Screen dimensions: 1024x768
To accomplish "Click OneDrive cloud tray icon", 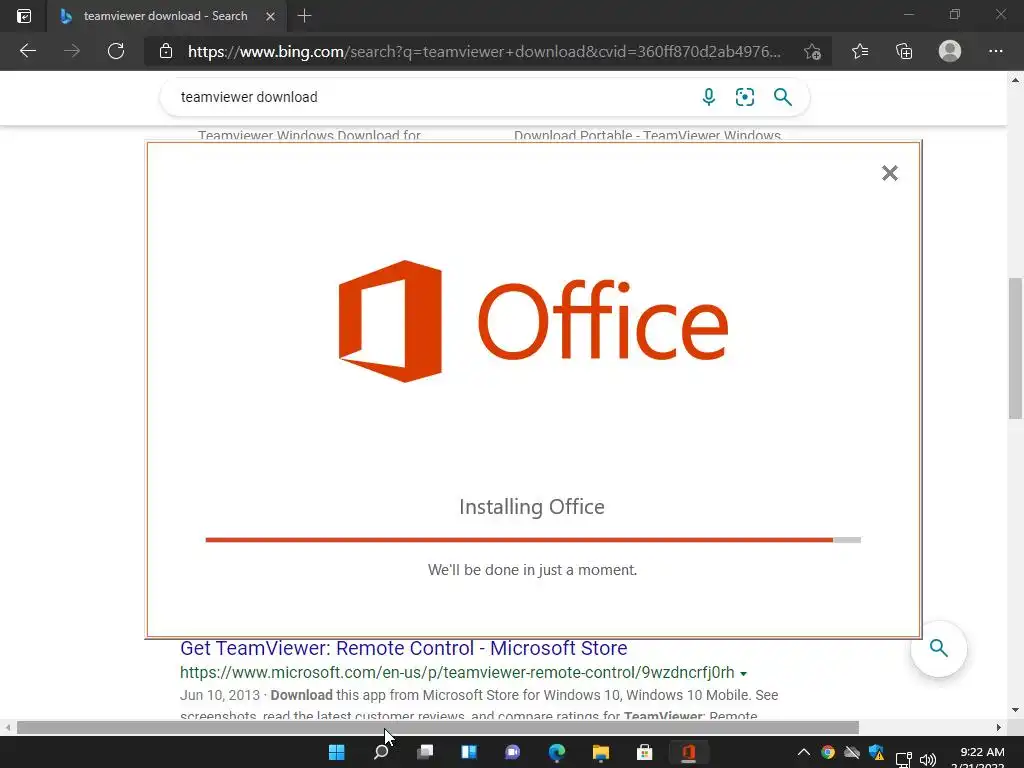I will coord(852,752).
